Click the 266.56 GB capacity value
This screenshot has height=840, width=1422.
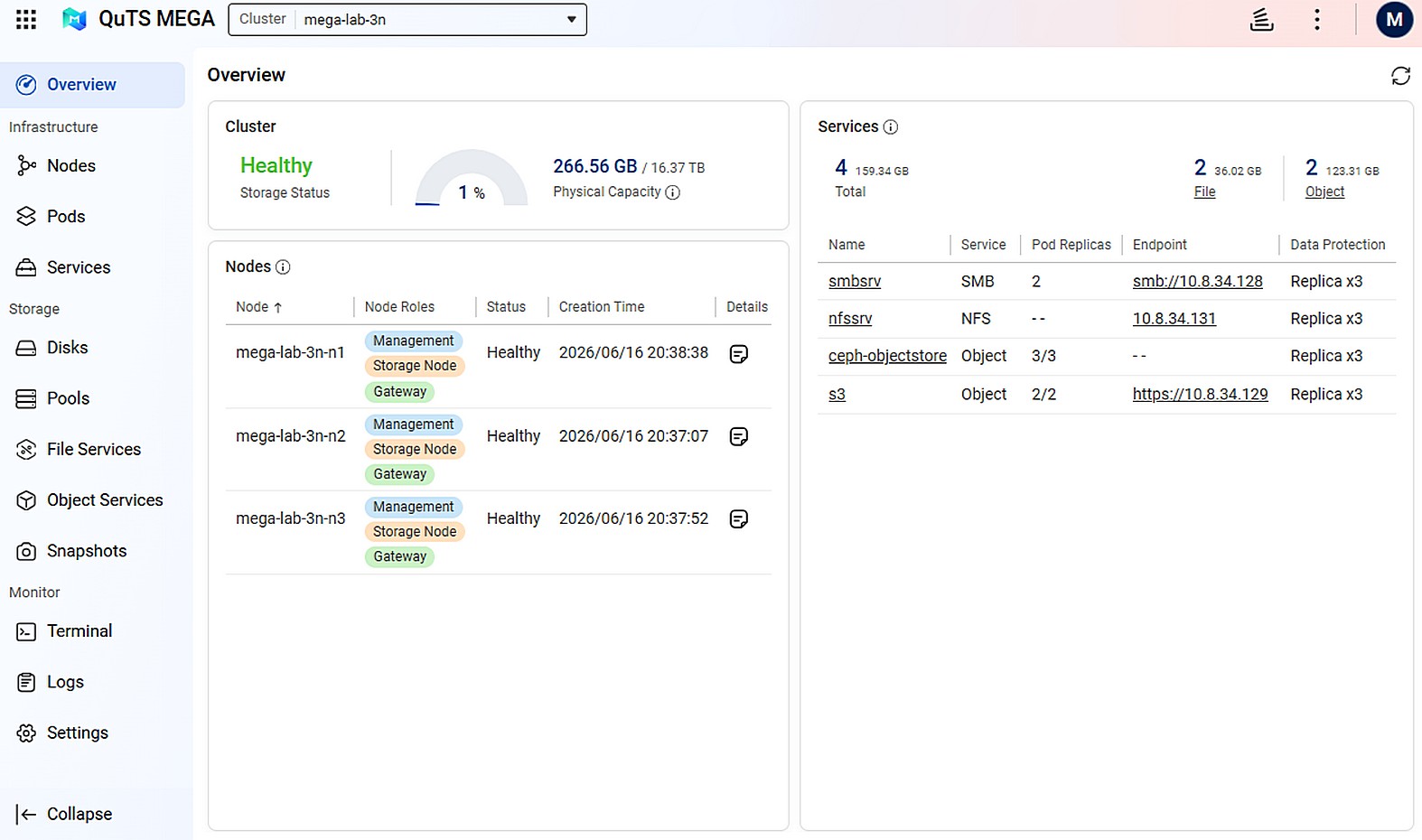click(x=595, y=166)
